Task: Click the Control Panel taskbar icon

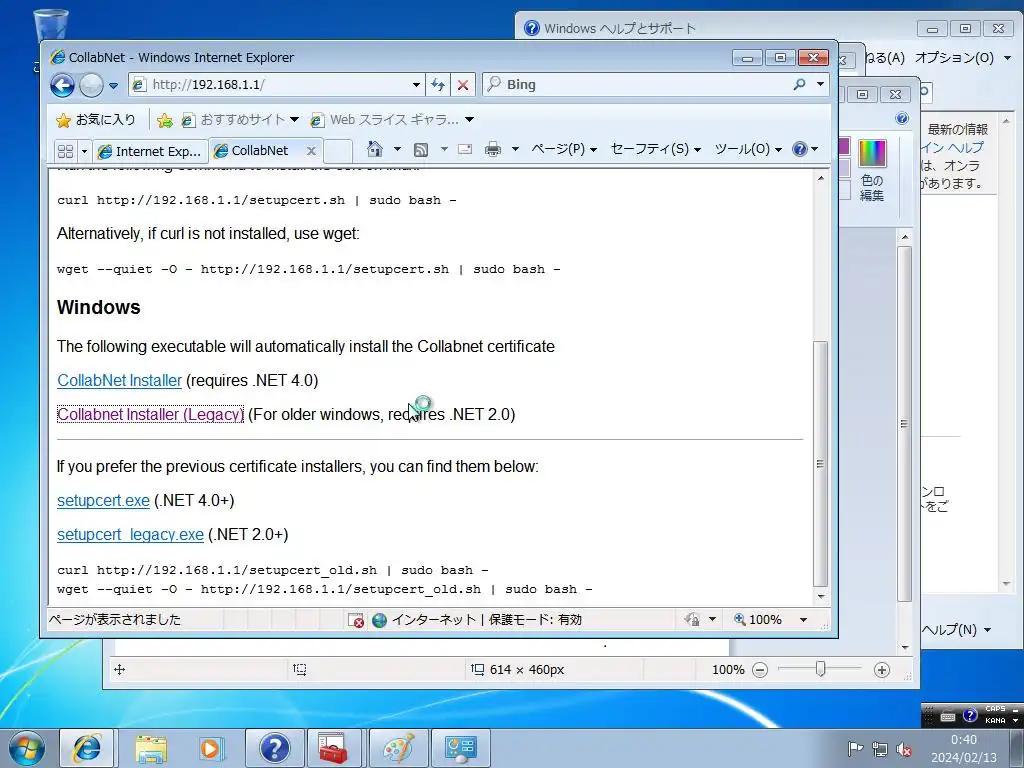Action: (461, 748)
